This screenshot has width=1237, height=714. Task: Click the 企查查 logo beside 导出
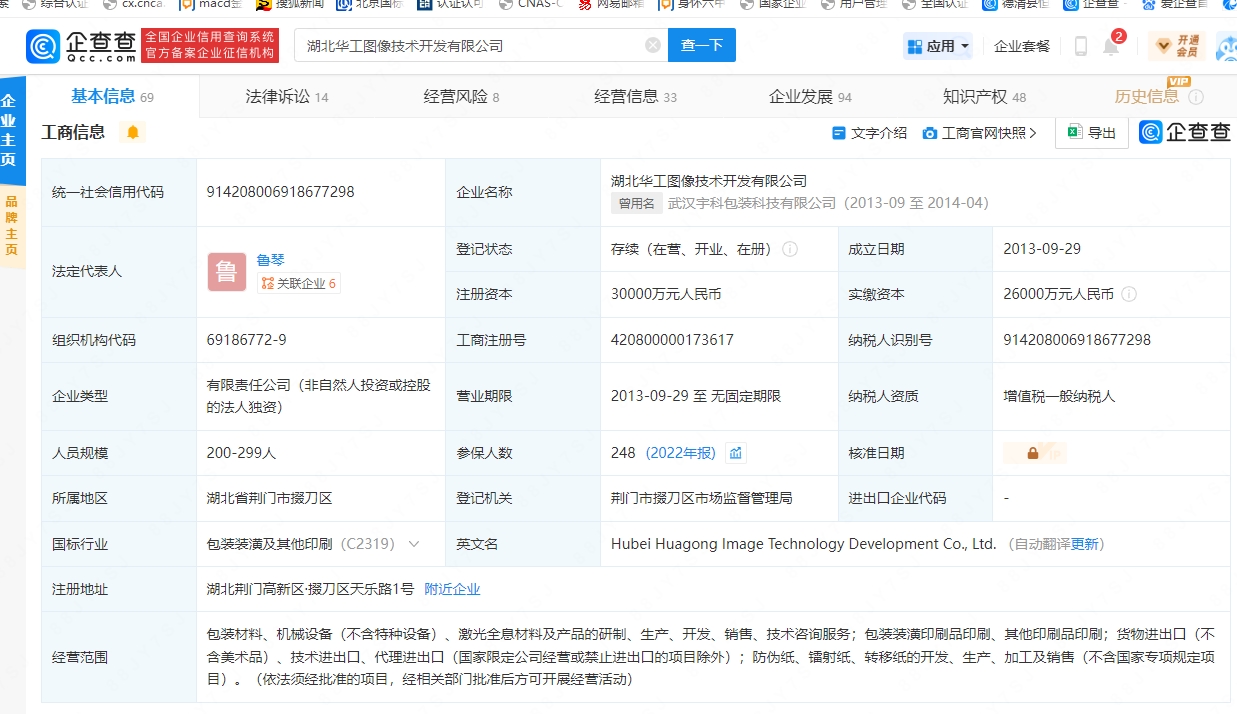[x=1184, y=132]
